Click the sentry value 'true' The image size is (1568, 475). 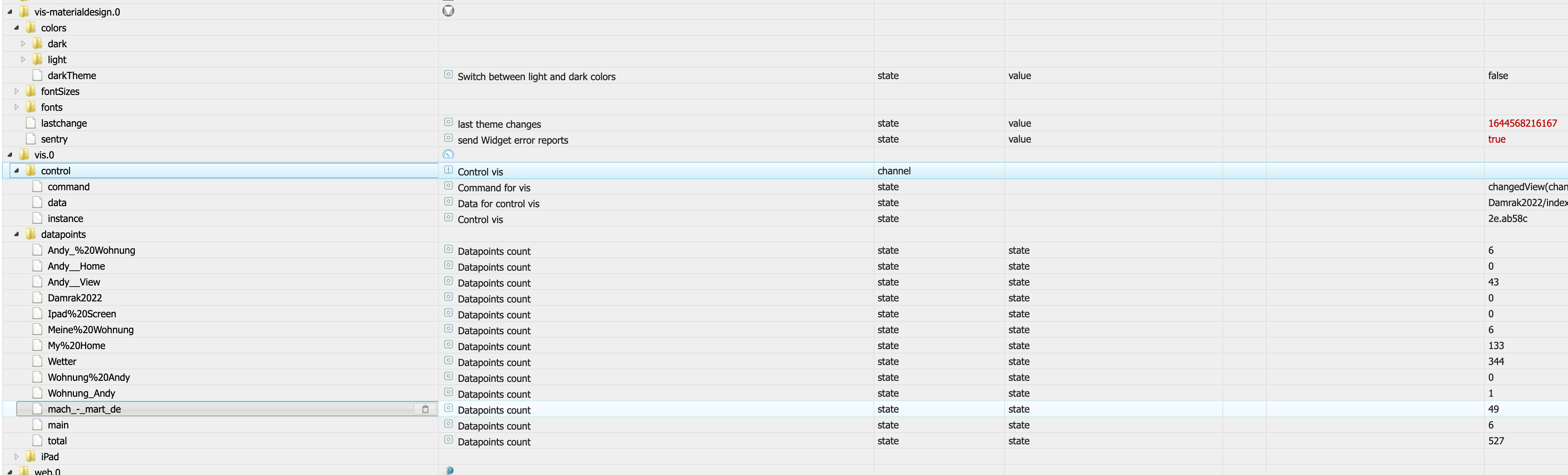click(x=1497, y=139)
